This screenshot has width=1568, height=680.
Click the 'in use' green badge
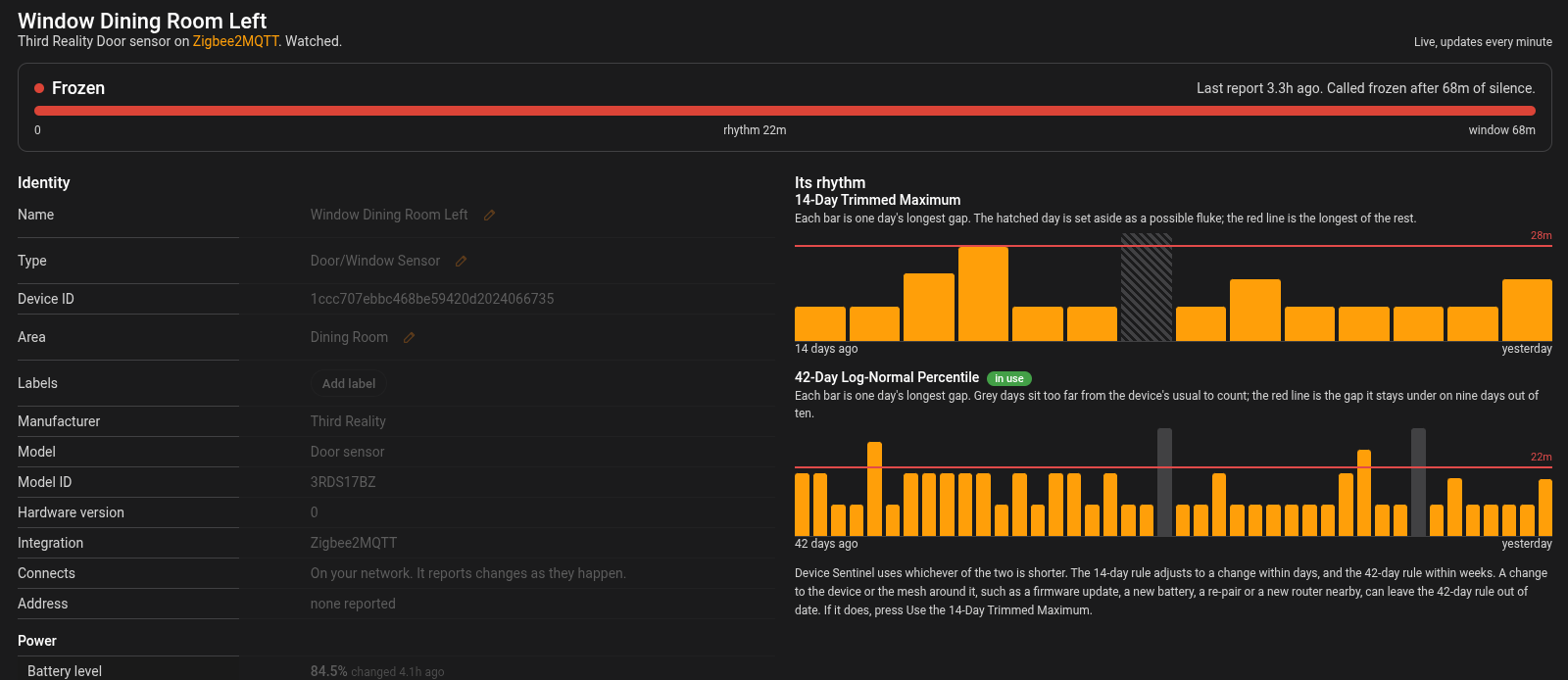click(1008, 378)
